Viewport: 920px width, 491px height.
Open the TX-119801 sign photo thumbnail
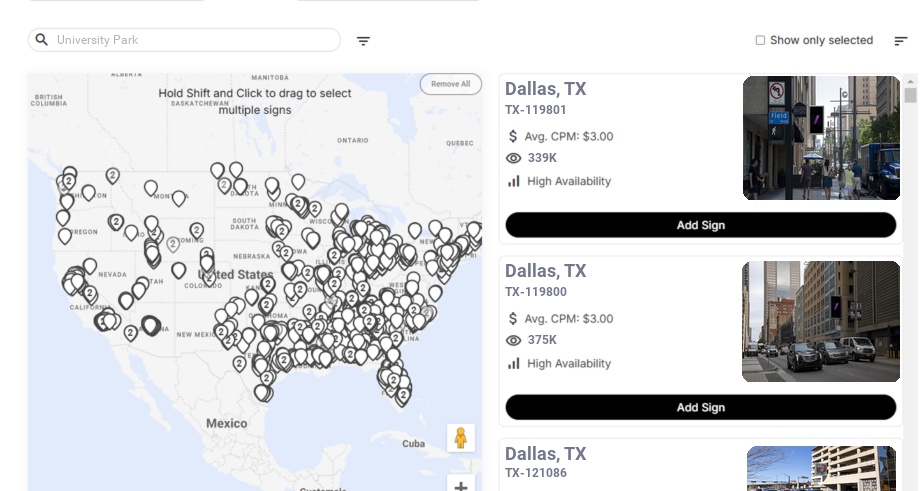(x=821, y=138)
